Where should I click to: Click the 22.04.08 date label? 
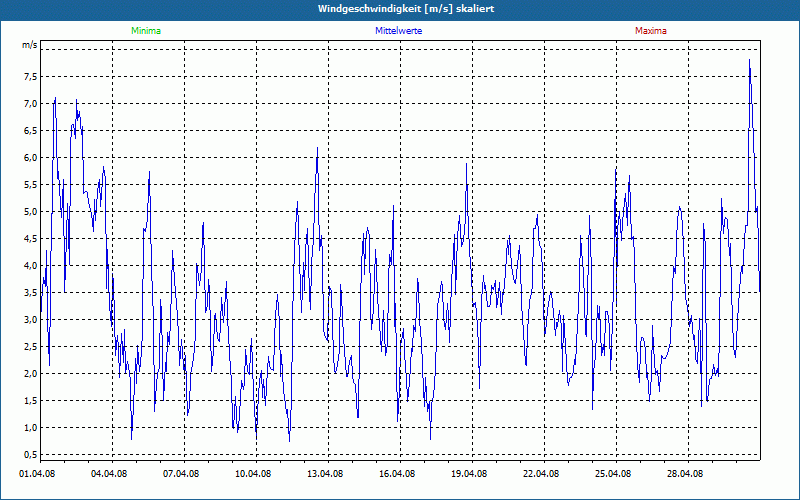(x=541, y=474)
